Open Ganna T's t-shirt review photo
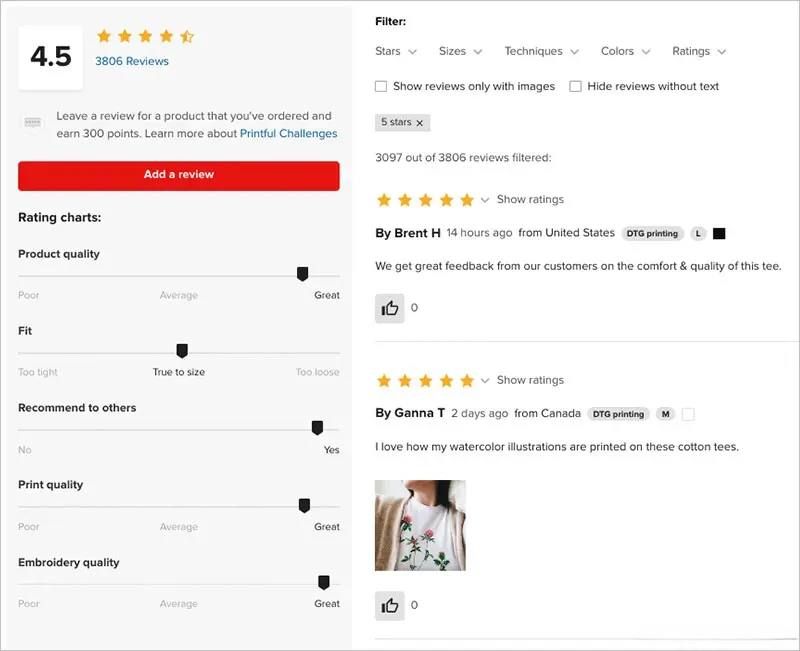The image size is (800, 651). pos(420,525)
